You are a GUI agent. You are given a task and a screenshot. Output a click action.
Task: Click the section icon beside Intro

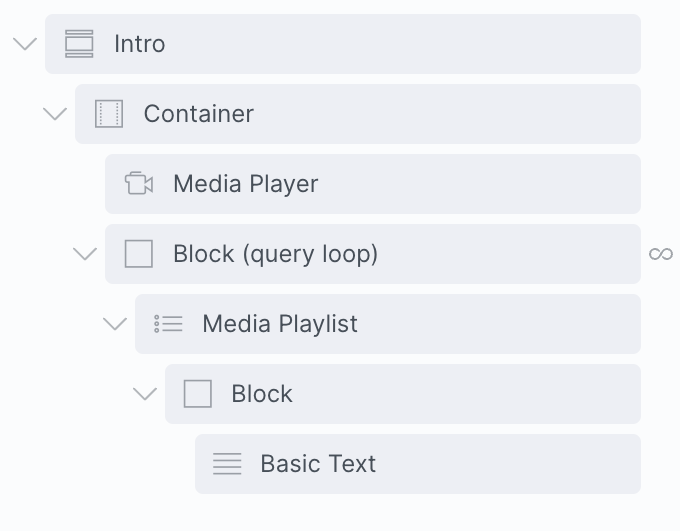pos(79,44)
